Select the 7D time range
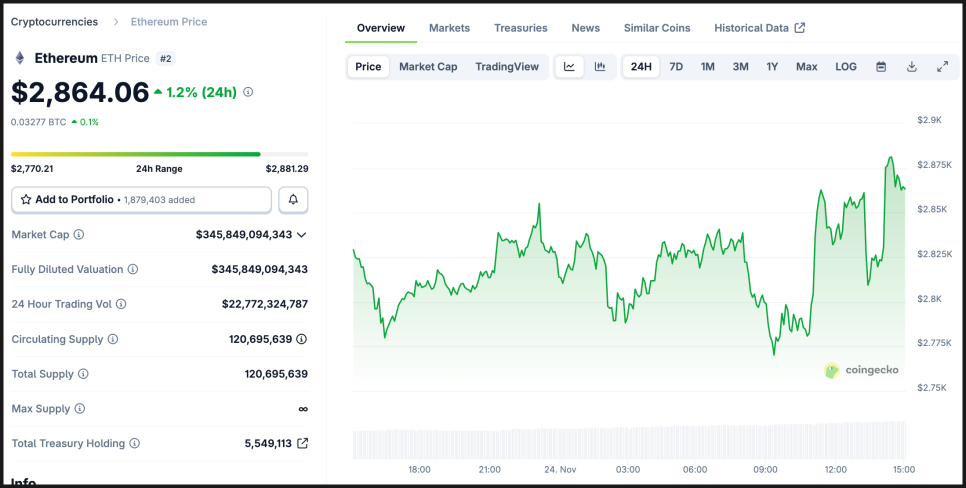 click(676, 67)
